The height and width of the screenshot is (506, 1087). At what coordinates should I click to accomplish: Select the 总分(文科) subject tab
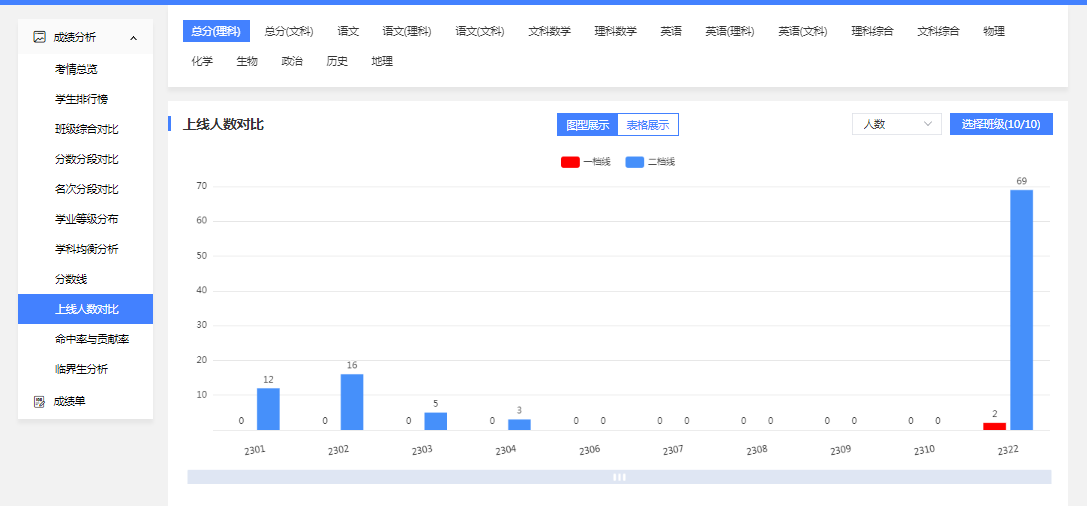[288, 31]
